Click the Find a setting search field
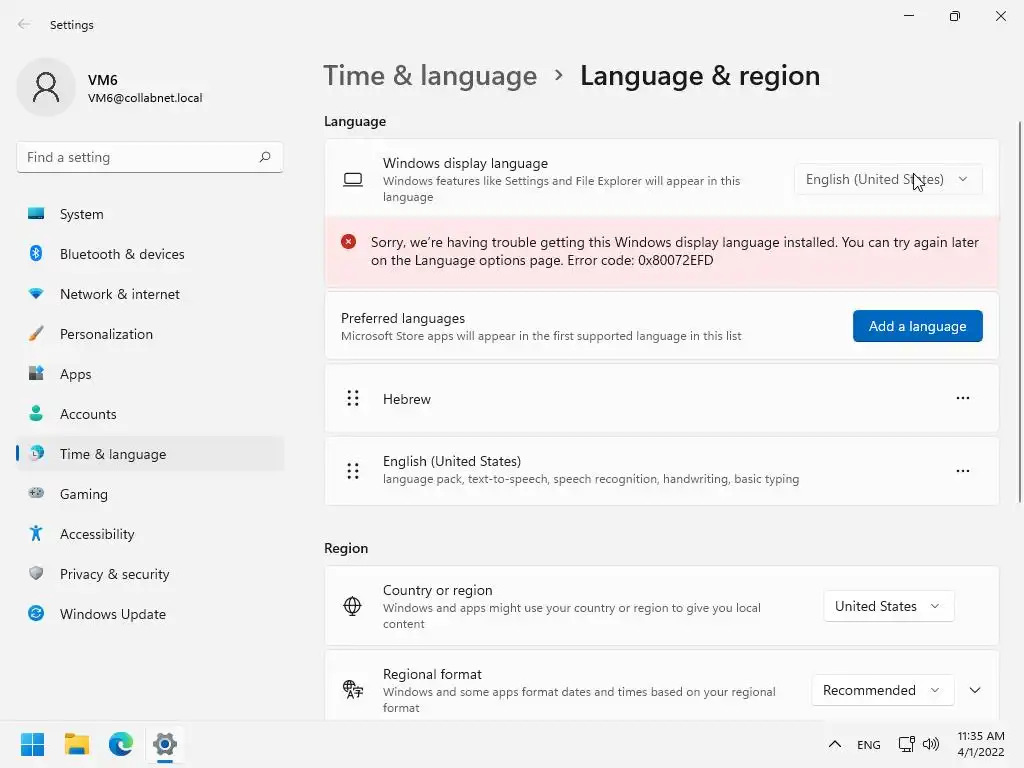The image size is (1024, 768). click(x=150, y=157)
